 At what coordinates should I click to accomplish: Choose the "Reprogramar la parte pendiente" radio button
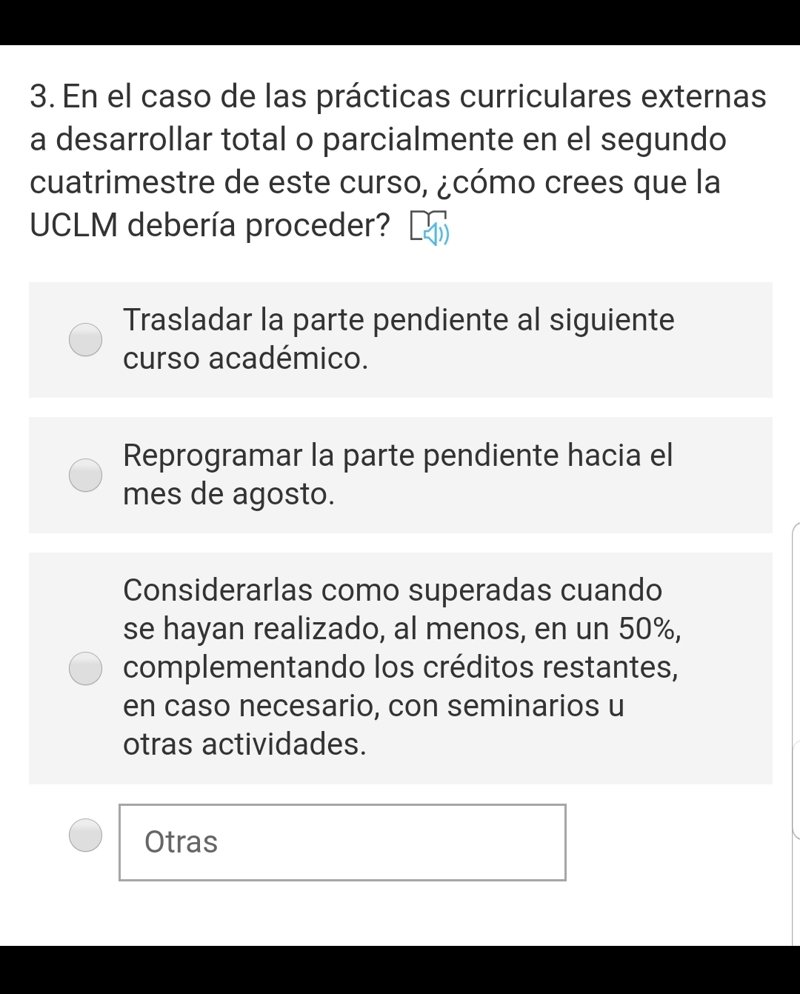click(86, 475)
